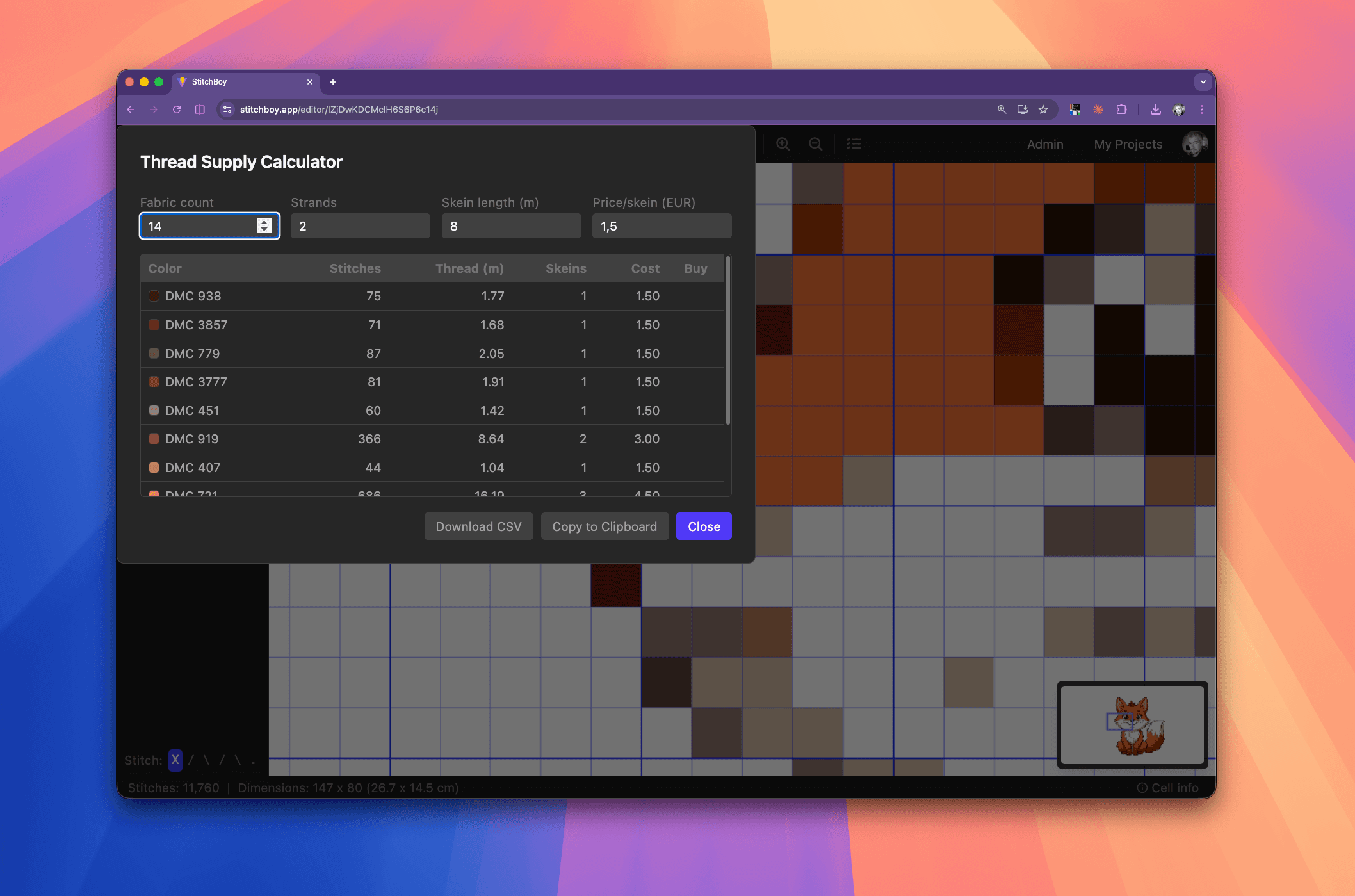Image resolution: width=1355 pixels, height=896 pixels.
Task: Open the Admin navigation item
Action: point(1045,144)
